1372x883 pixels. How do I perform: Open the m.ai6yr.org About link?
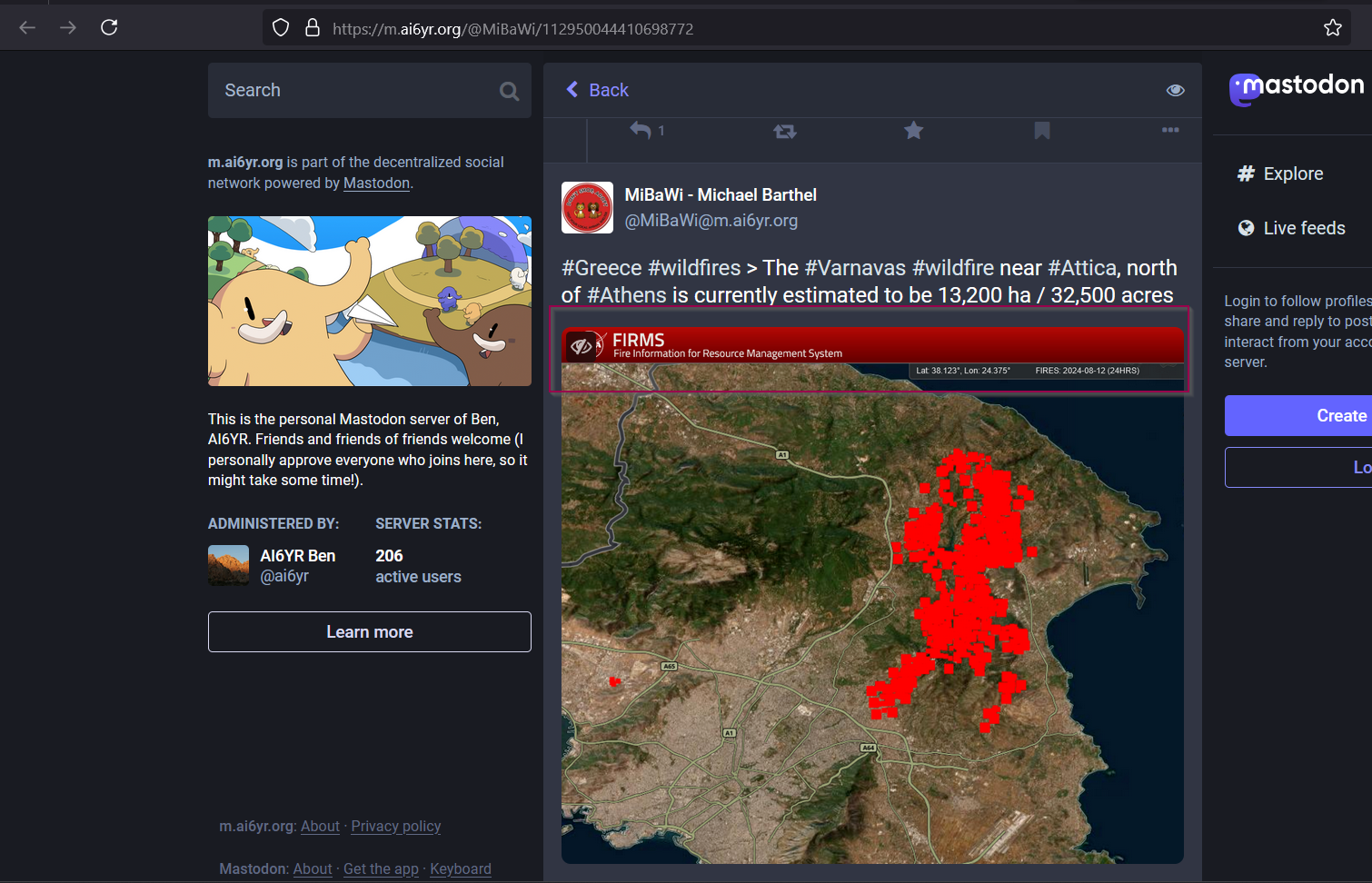pos(320,827)
